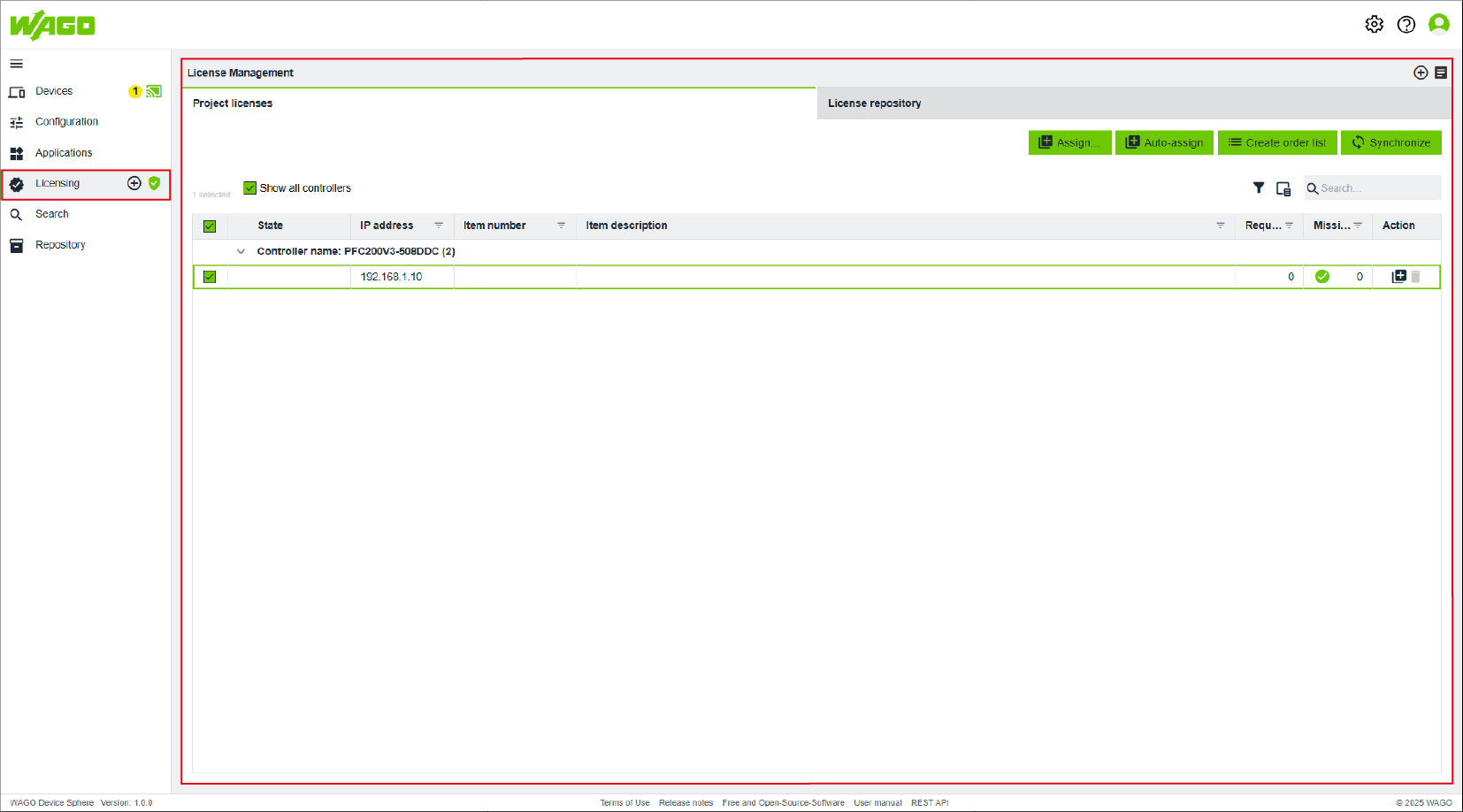Uncheck the 192.168.1.10 row checkbox

click(x=210, y=277)
